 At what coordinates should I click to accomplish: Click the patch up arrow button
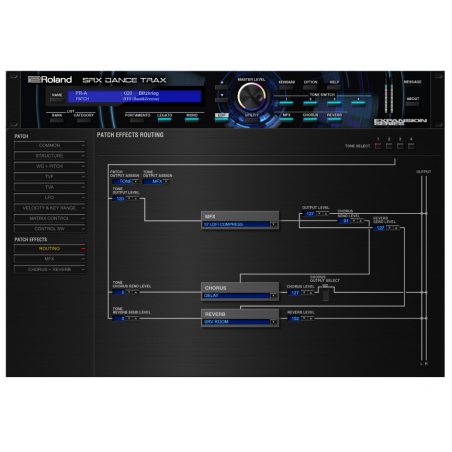(x=222, y=86)
